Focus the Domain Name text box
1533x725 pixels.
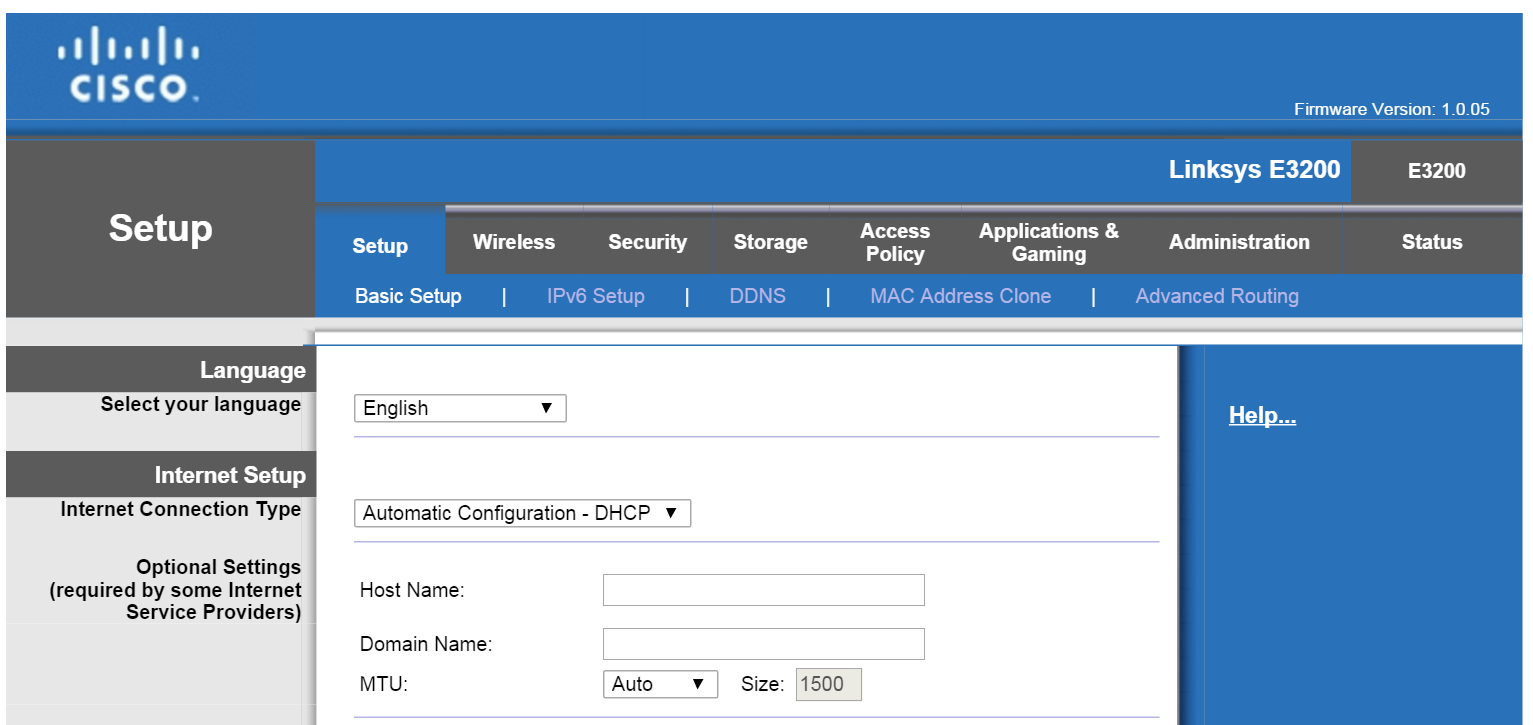[x=763, y=644]
